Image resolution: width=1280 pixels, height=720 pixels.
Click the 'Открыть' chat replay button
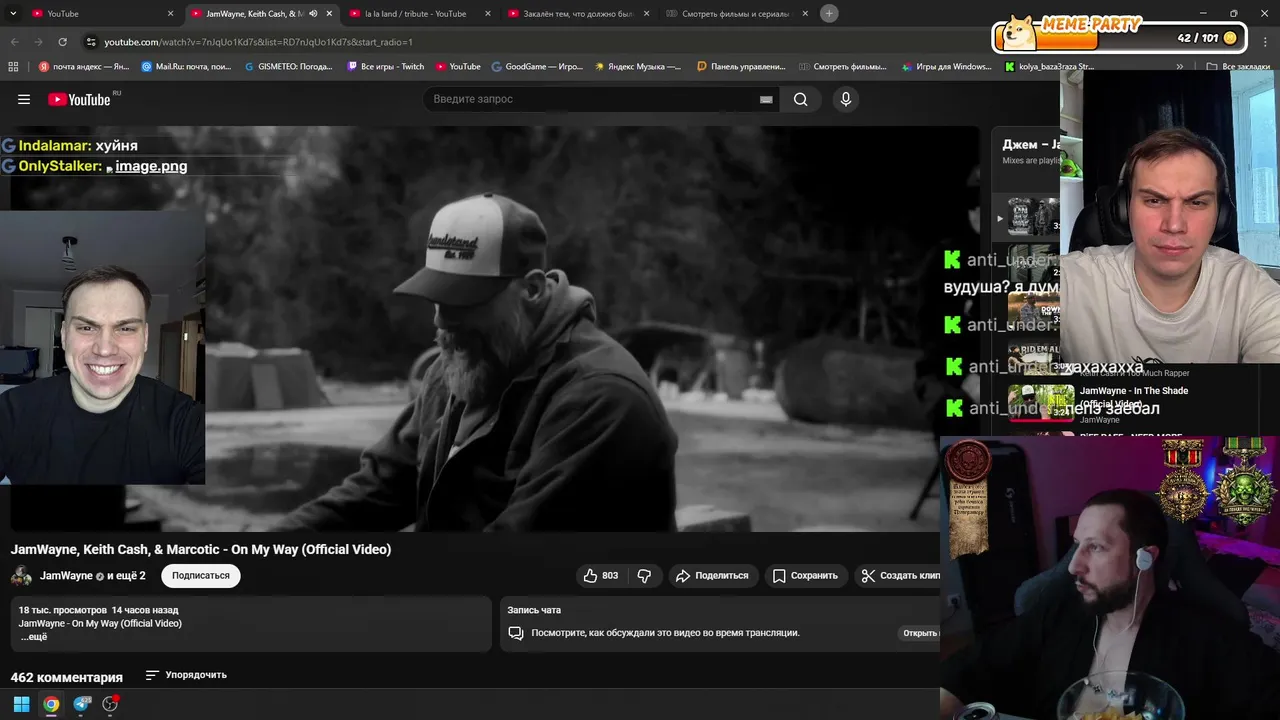(x=920, y=633)
